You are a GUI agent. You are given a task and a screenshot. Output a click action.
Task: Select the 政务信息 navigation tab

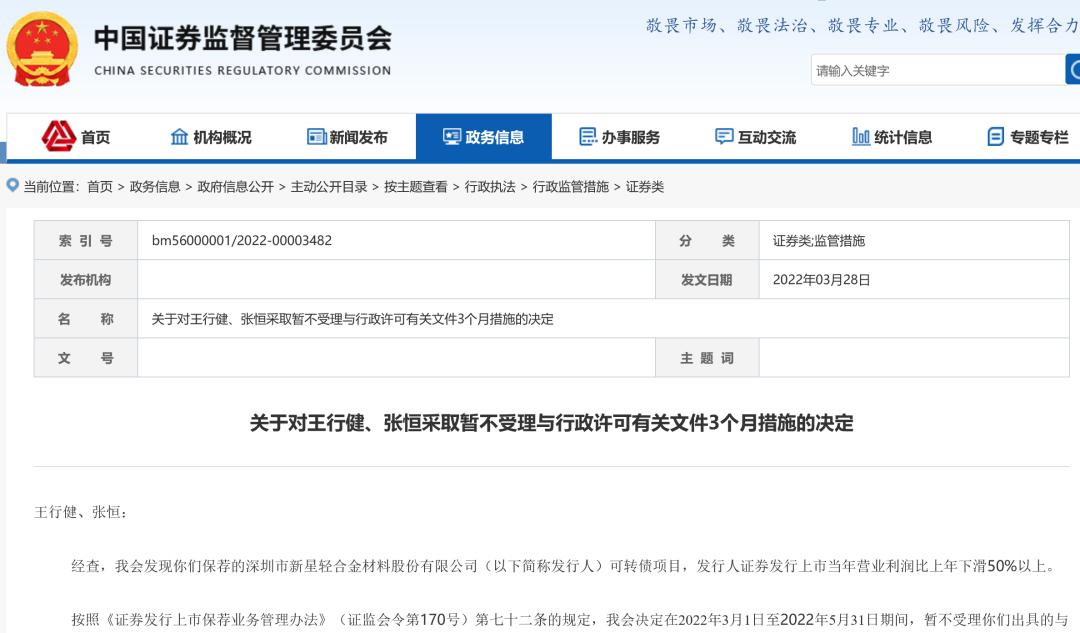[x=484, y=136]
